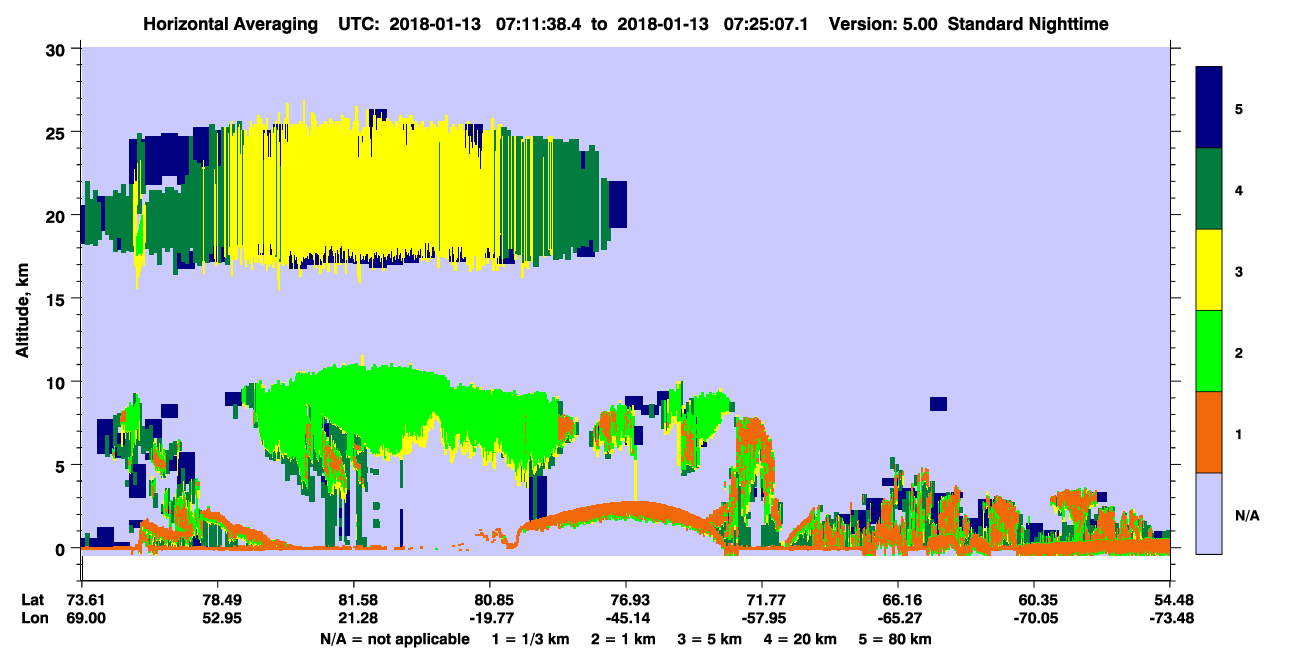Click the 'Lat' row label
The image size is (1300, 667).
point(33,599)
